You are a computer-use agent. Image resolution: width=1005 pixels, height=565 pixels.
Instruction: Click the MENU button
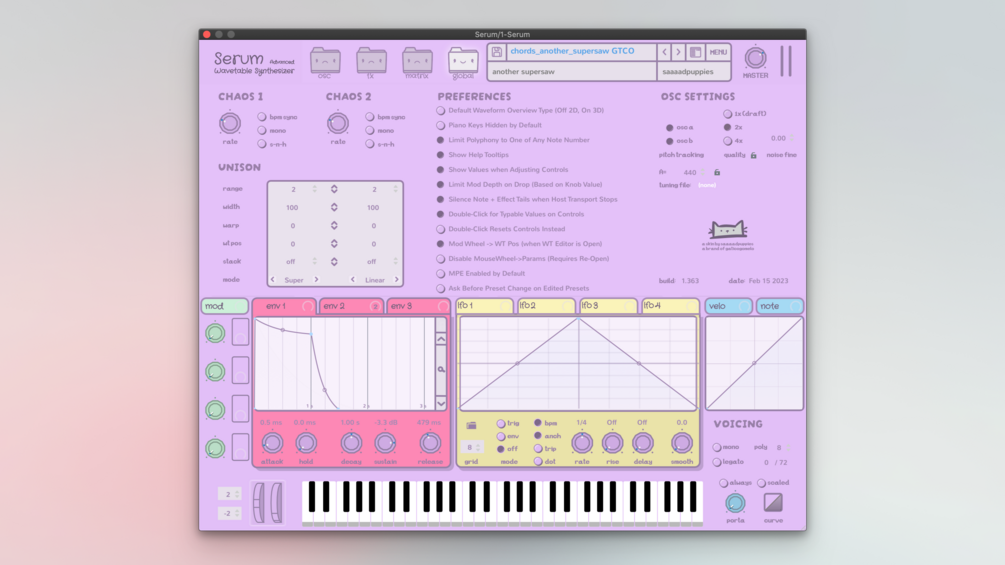718,52
